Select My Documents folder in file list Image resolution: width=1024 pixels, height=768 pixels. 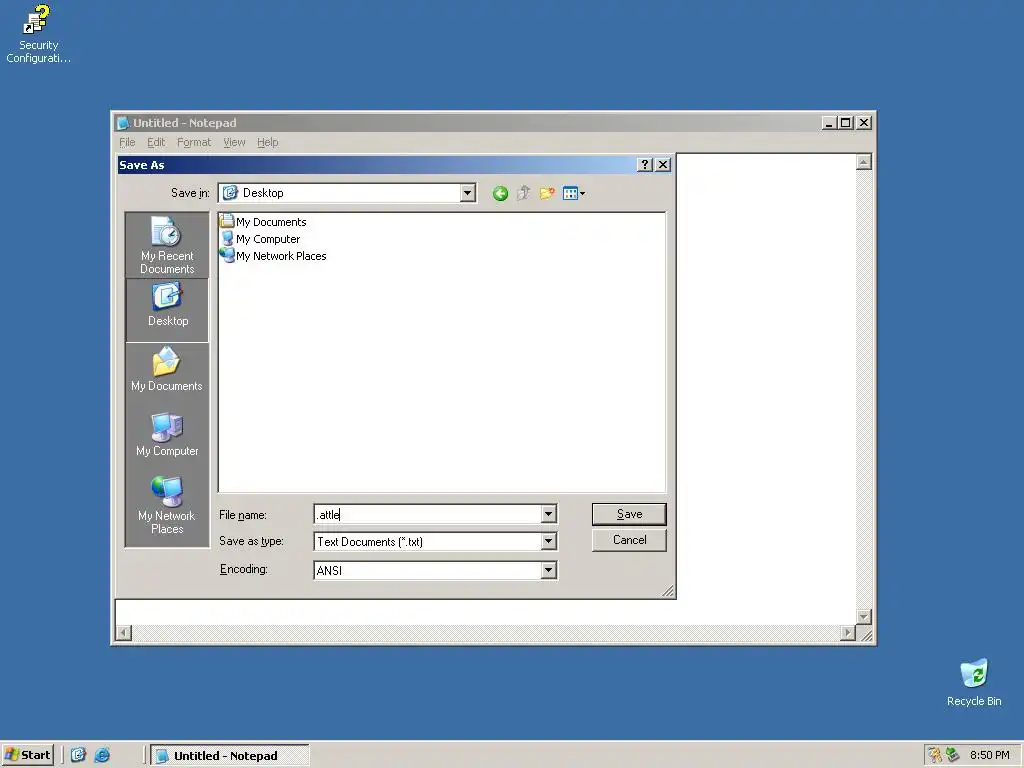264,222
